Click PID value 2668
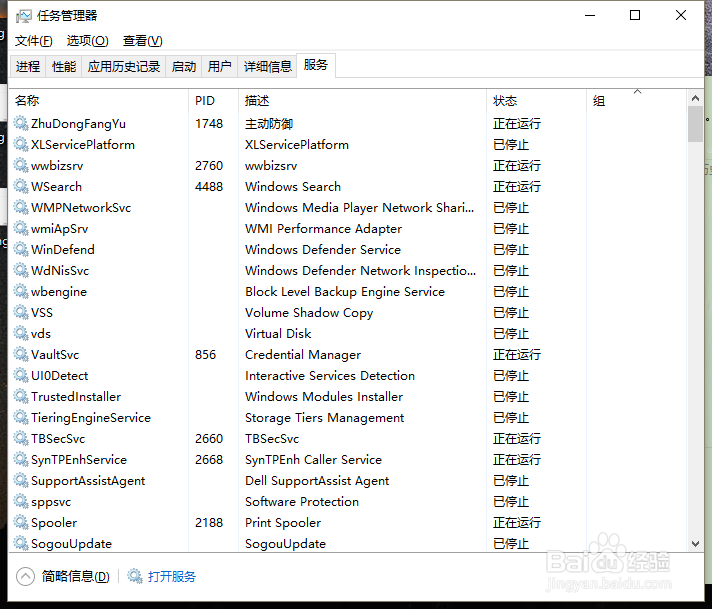The width and height of the screenshot is (712, 609). point(209,460)
